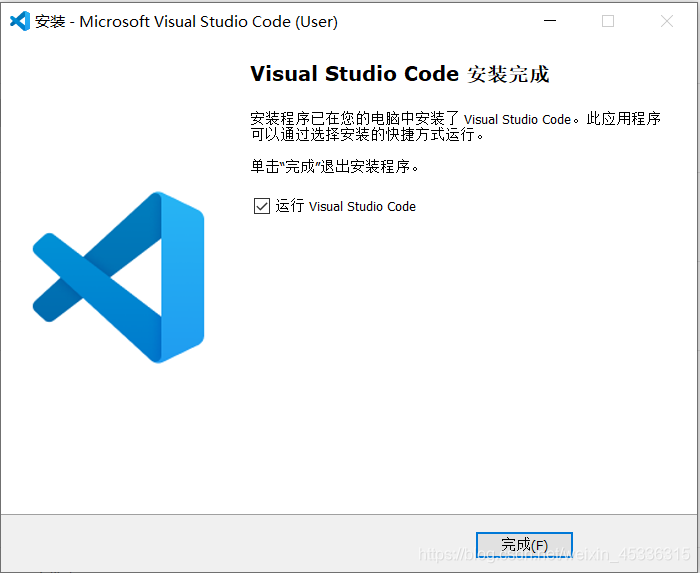The image size is (700, 573).
Task: Click the light blue right side of the logo
Action: 182,277
